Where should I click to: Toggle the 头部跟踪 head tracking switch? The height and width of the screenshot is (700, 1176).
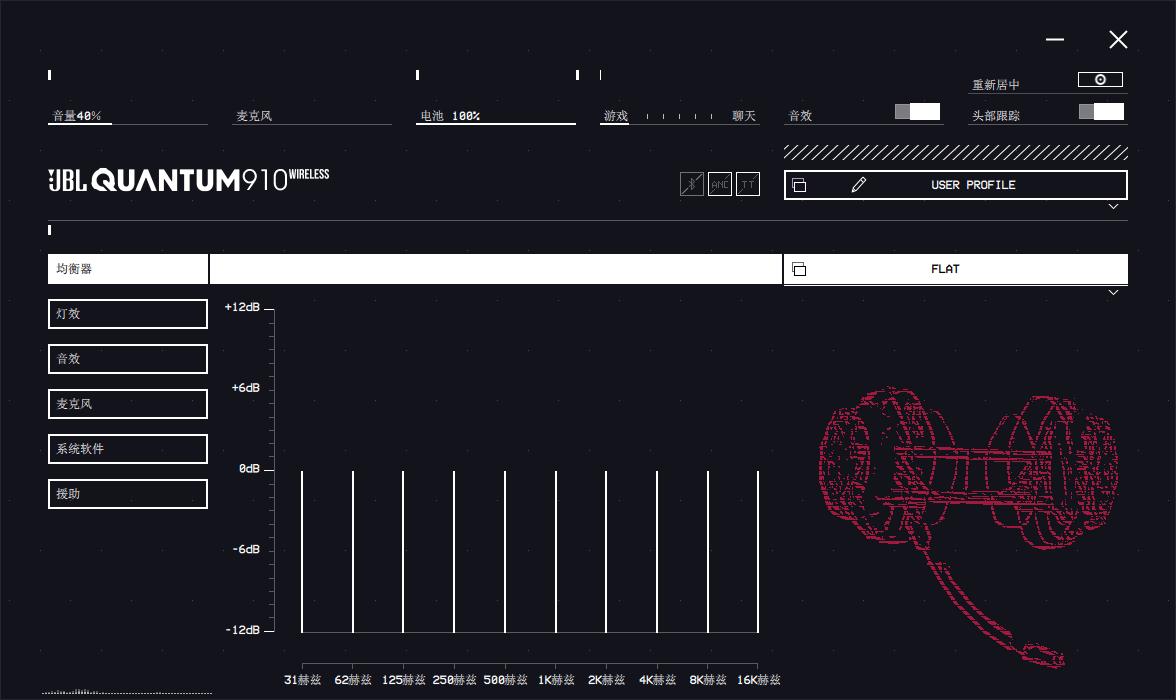pyautogui.click(x=1101, y=112)
